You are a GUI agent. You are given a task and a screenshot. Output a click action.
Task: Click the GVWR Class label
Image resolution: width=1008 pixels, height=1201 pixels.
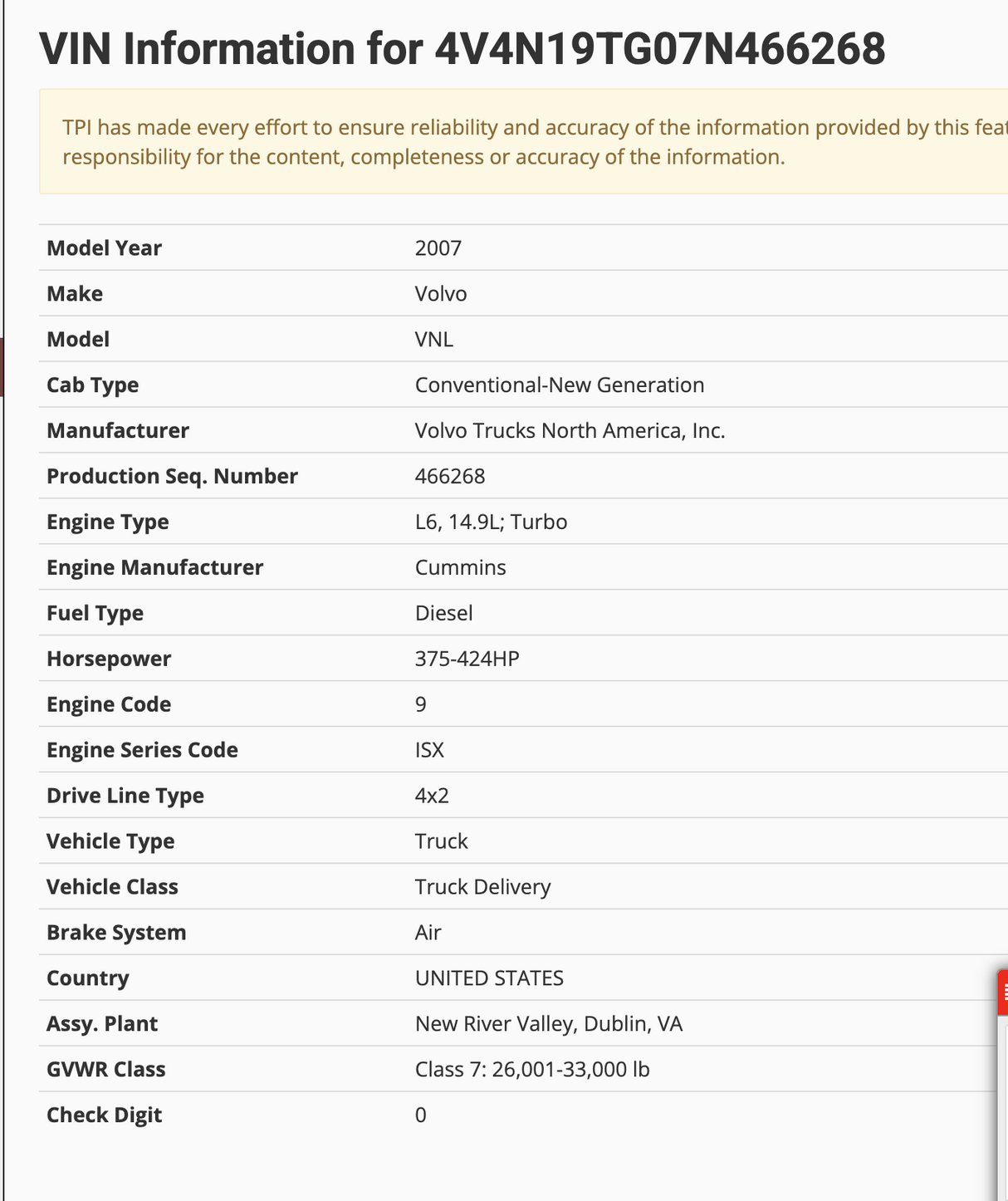click(x=106, y=1071)
